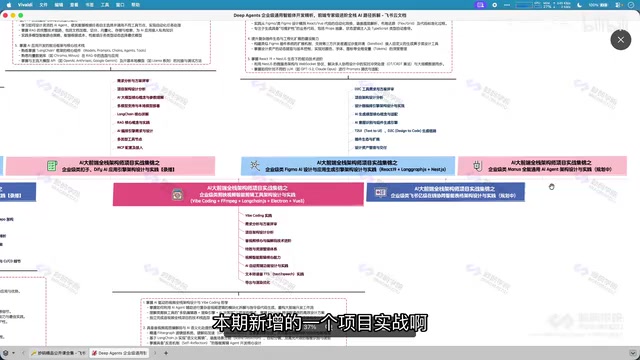Click the bottom-right collapse chevron button
Image resolution: width=640 pixels, height=360 pixels.
pyautogui.click(x=633, y=353)
